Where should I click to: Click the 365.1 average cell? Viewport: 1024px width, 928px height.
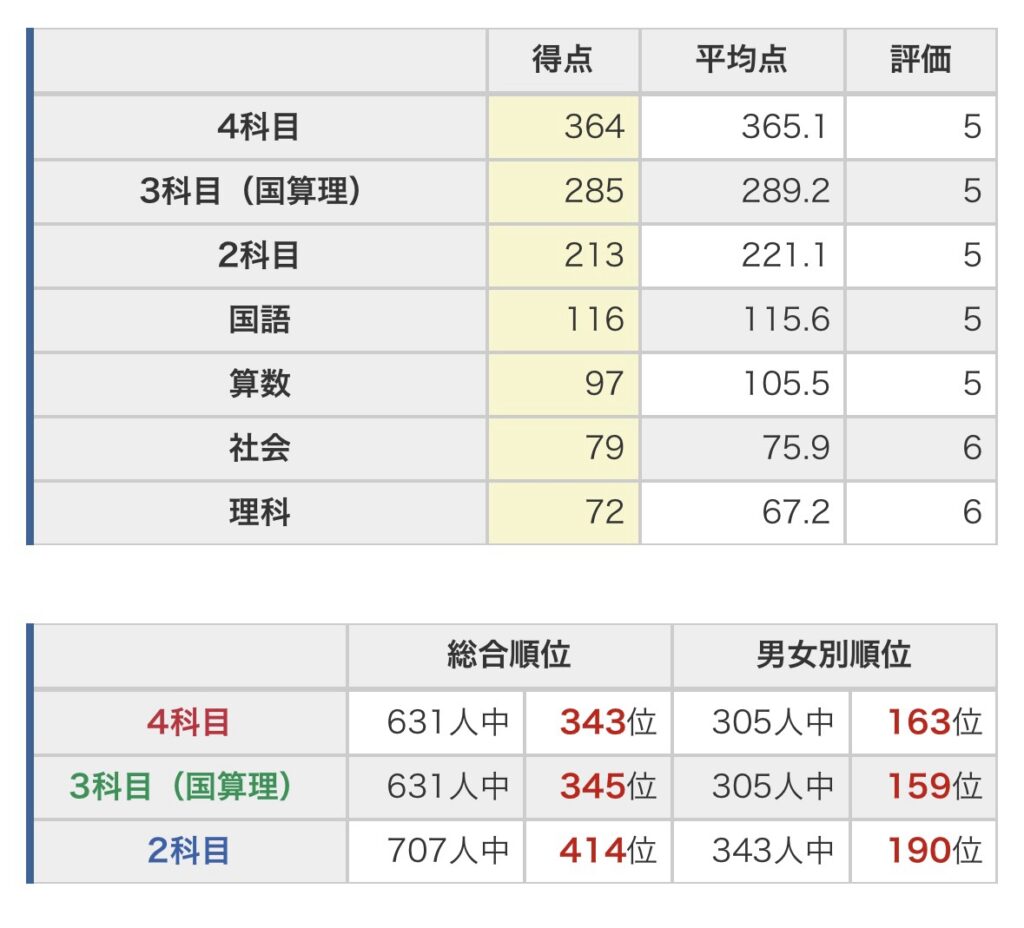click(x=785, y=127)
